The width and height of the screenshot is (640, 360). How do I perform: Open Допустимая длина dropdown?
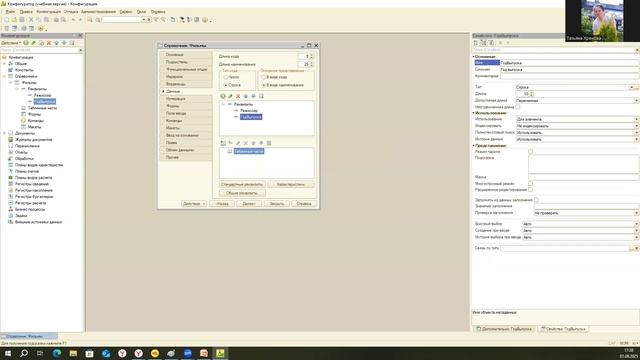pyautogui.click(x=636, y=100)
